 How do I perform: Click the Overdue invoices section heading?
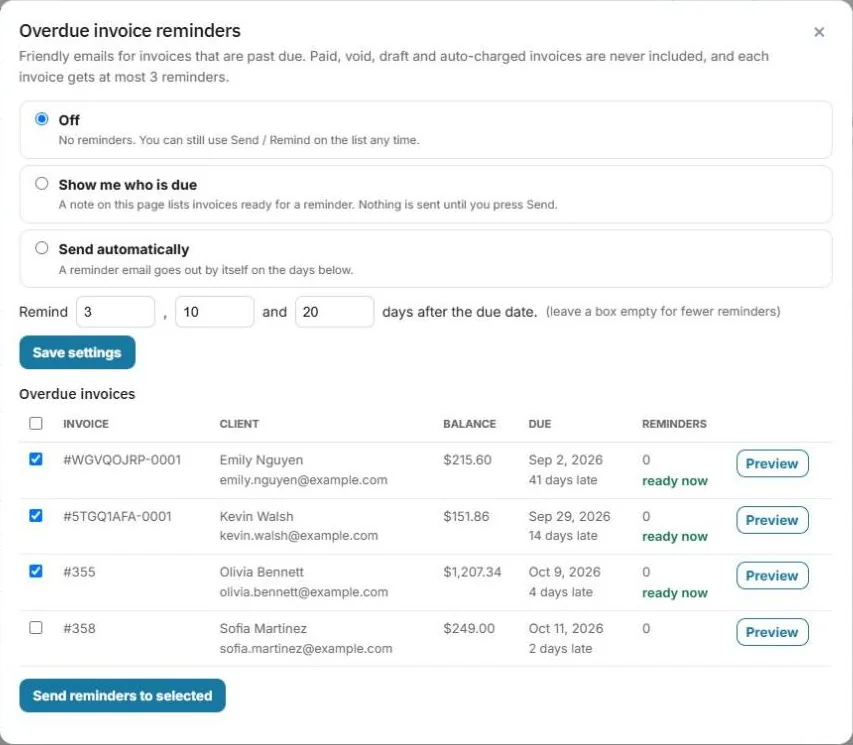pos(77,394)
